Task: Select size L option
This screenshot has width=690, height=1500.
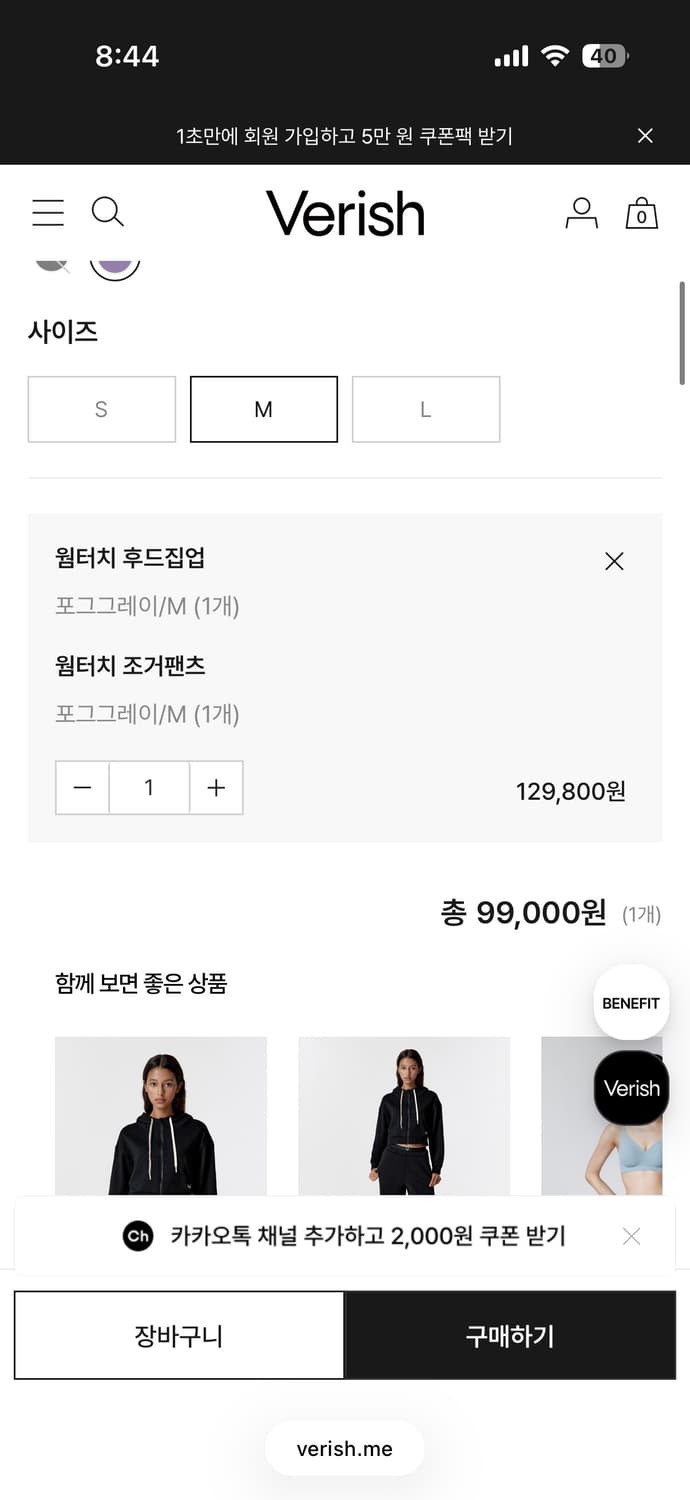Action: (425, 409)
